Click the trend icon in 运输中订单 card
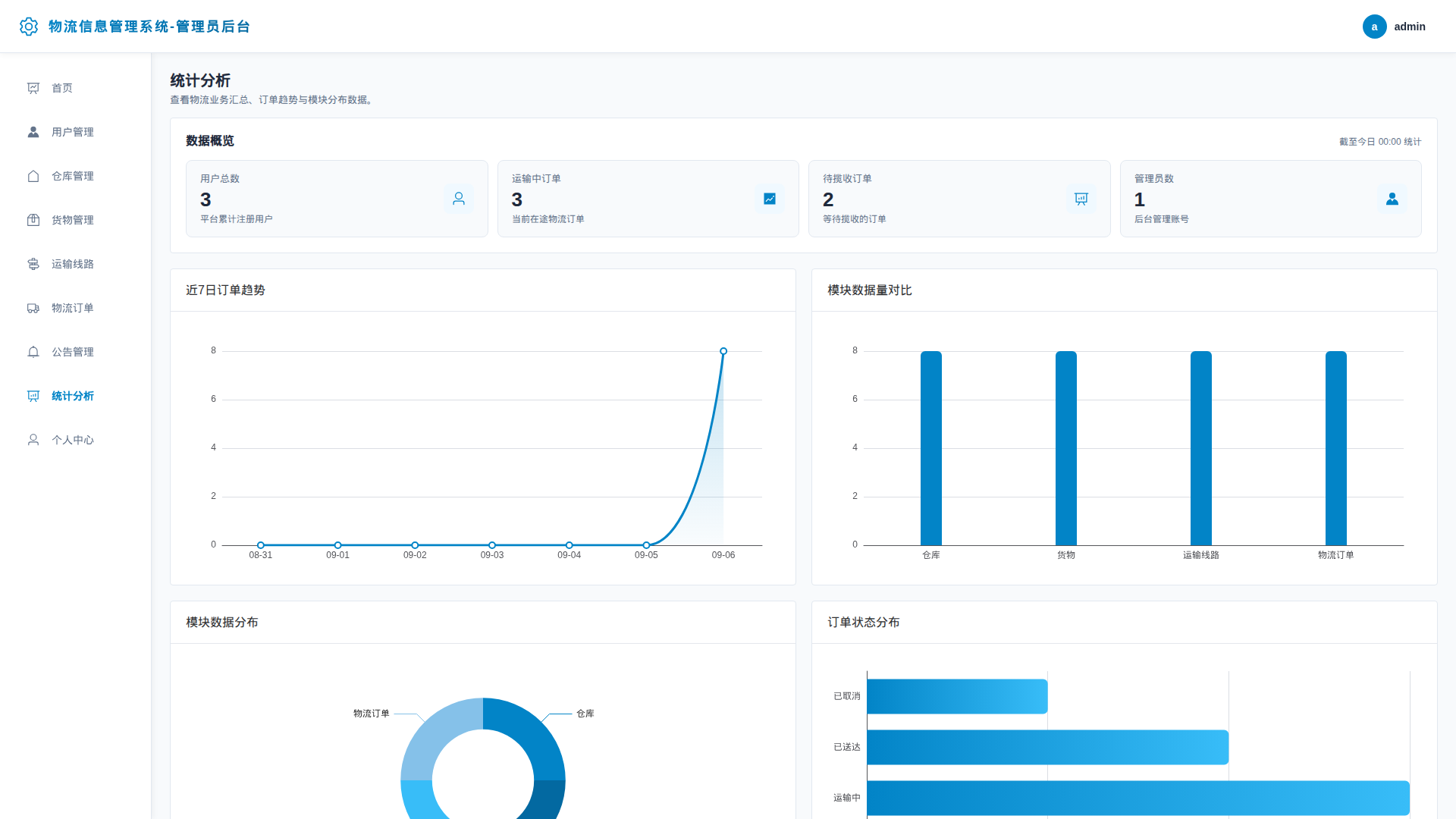Viewport: 1456px width, 819px height. click(x=770, y=199)
